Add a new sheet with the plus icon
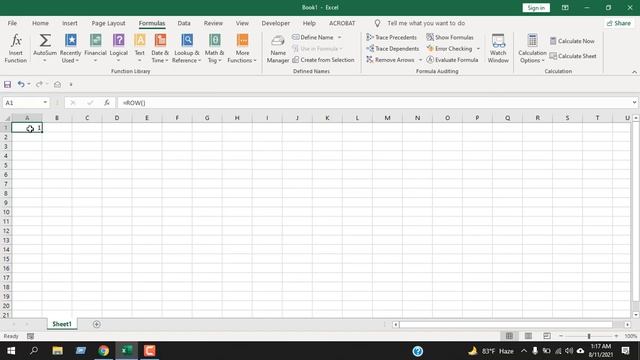The height and width of the screenshot is (360, 640). pyautogui.click(x=96, y=324)
